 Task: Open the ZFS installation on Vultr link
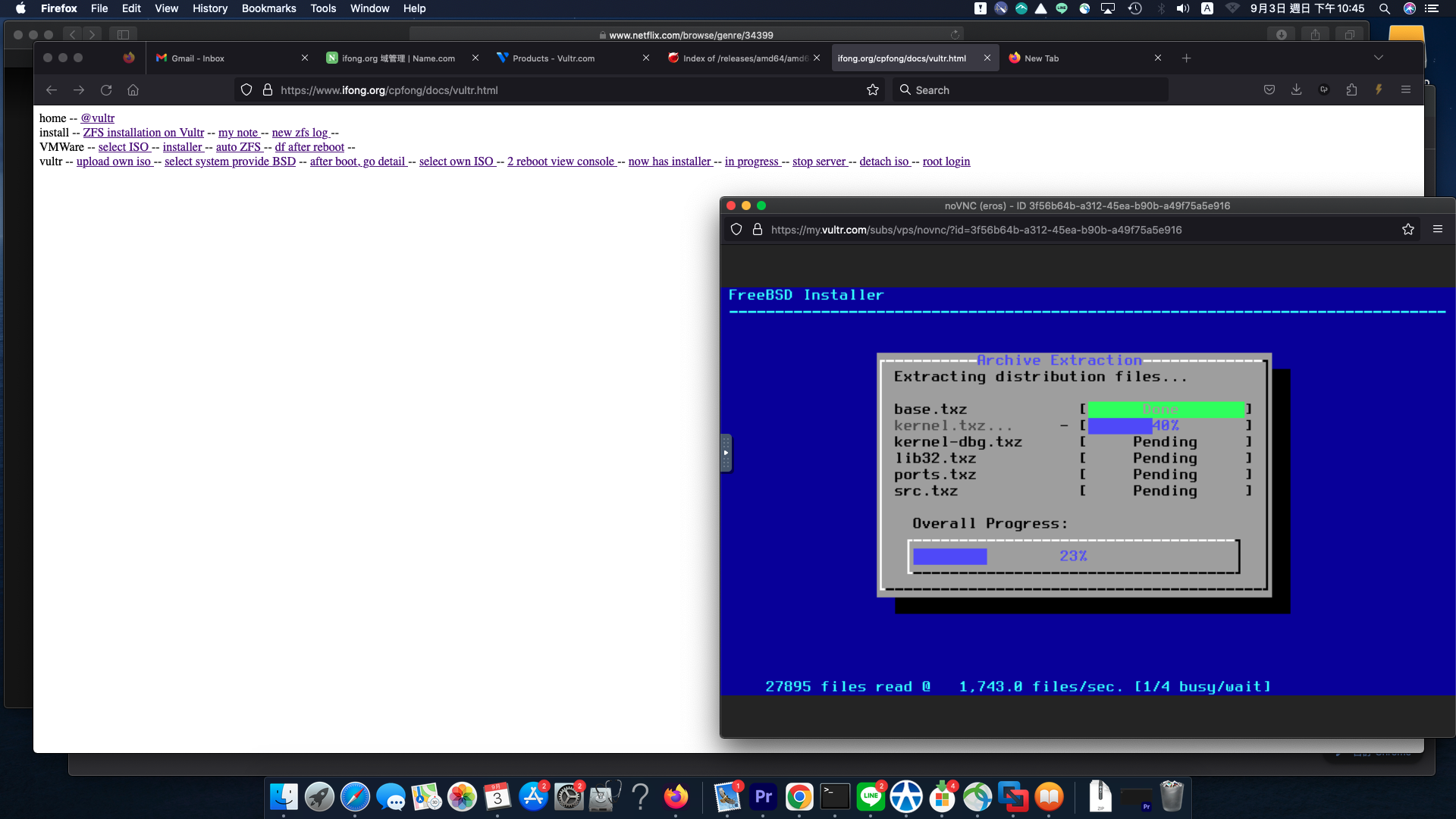pos(143,133)
